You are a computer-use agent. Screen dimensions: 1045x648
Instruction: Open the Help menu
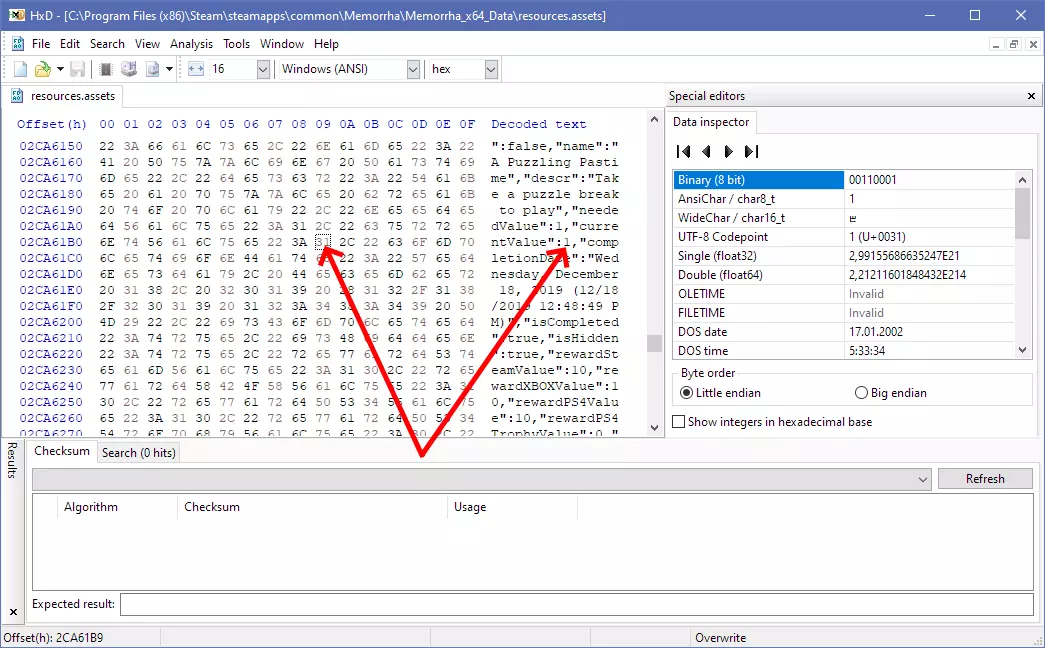coord(326,44)
